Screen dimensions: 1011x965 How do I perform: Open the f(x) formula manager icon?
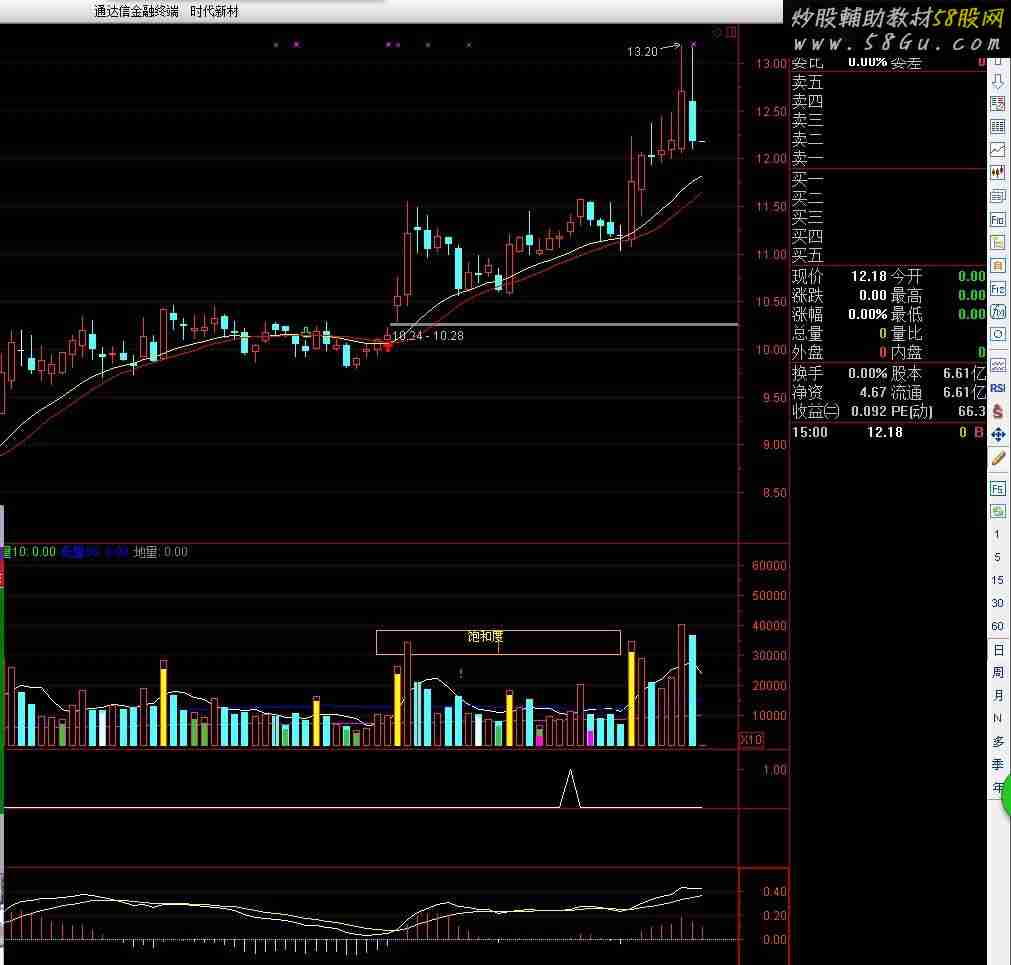click(x=997, y=312)
